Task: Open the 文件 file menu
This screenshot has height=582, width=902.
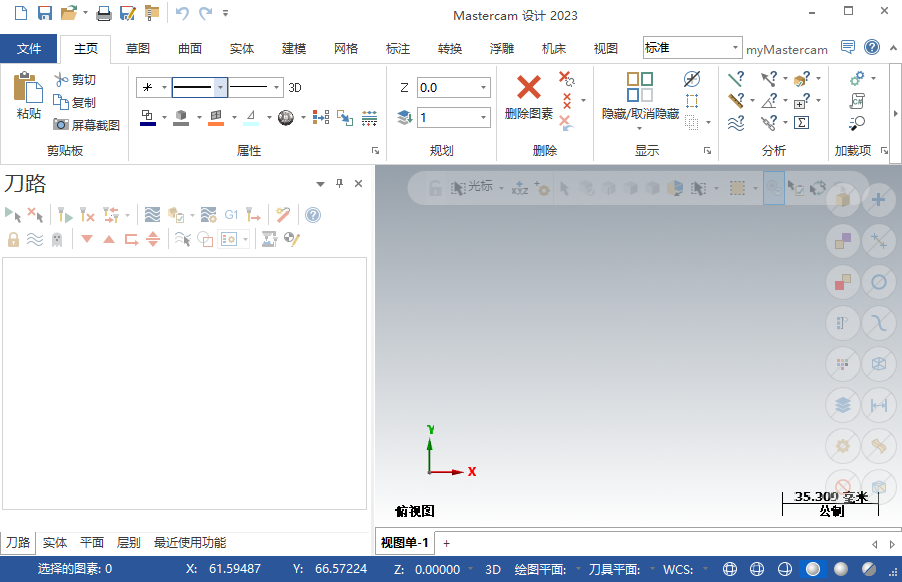Action: click(x=29, y=48)
